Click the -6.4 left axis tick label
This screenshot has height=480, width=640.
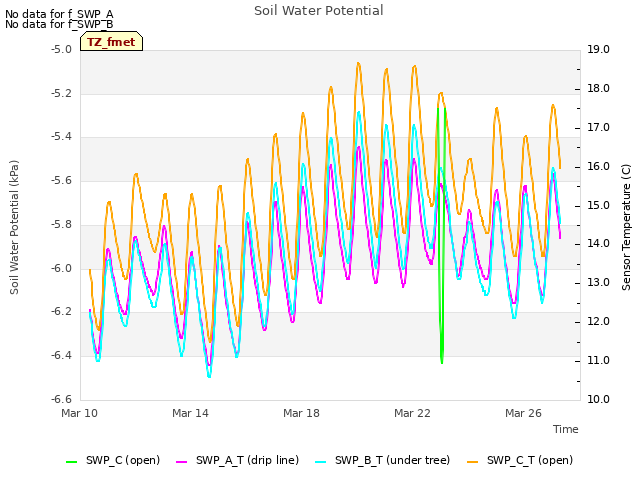click(61, 355)
